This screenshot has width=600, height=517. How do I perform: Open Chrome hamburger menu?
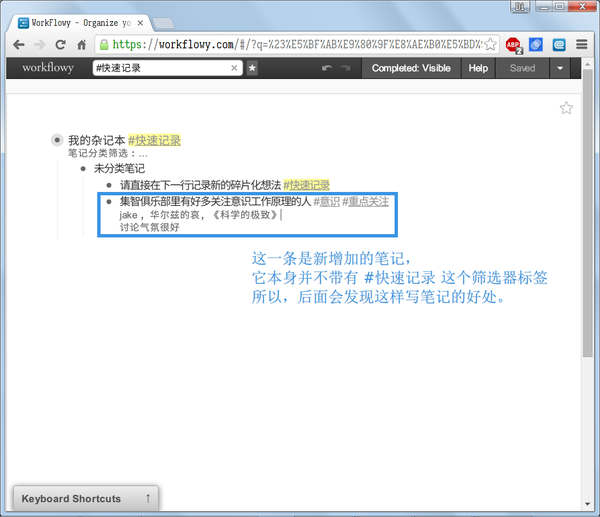(581, 45)
